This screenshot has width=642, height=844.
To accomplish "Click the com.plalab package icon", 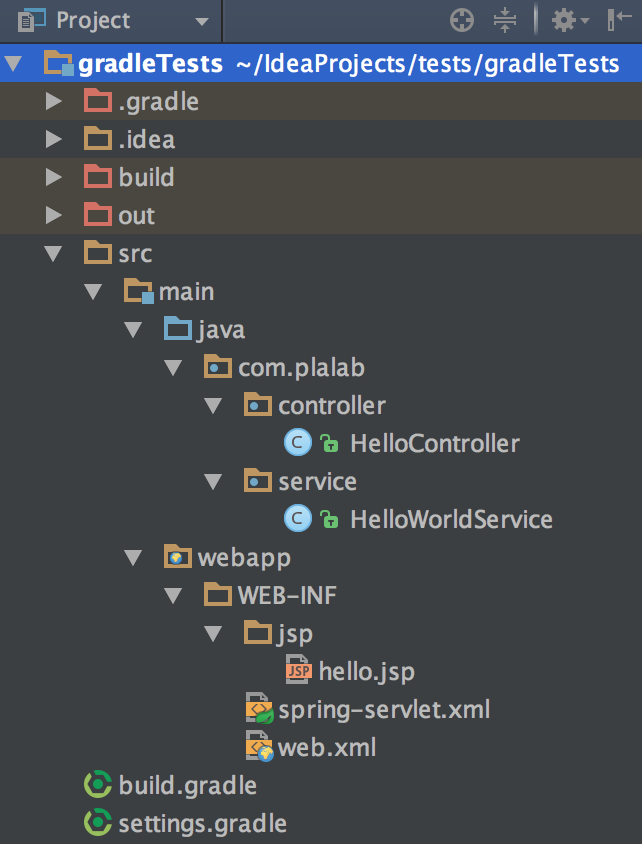I will pos(218,367).
